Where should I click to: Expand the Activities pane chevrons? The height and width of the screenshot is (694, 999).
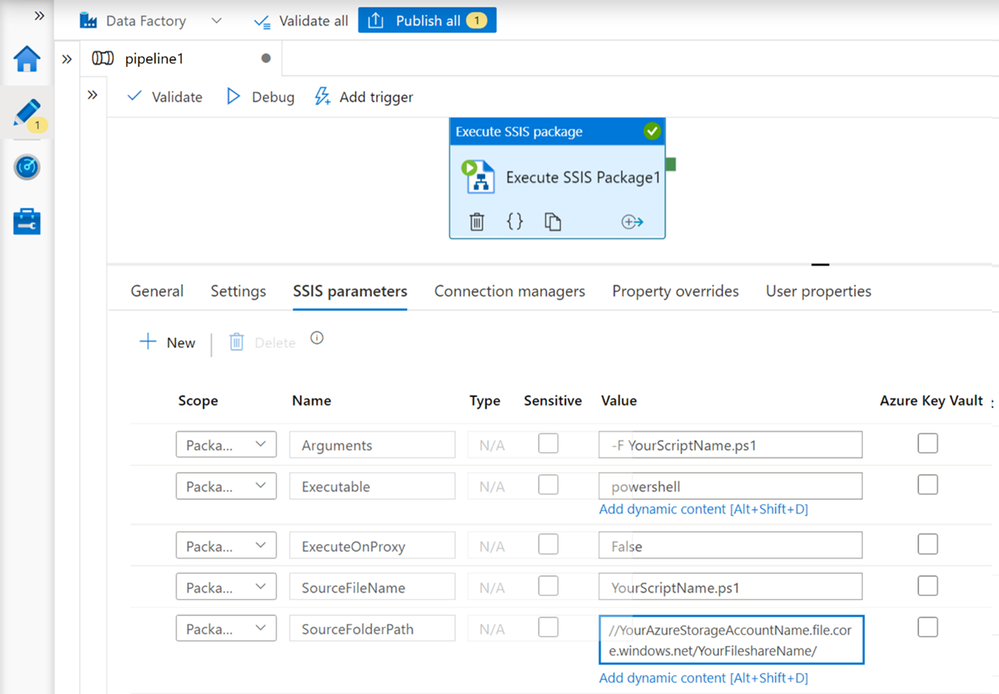pyautogui.click(x=92, y=95)
